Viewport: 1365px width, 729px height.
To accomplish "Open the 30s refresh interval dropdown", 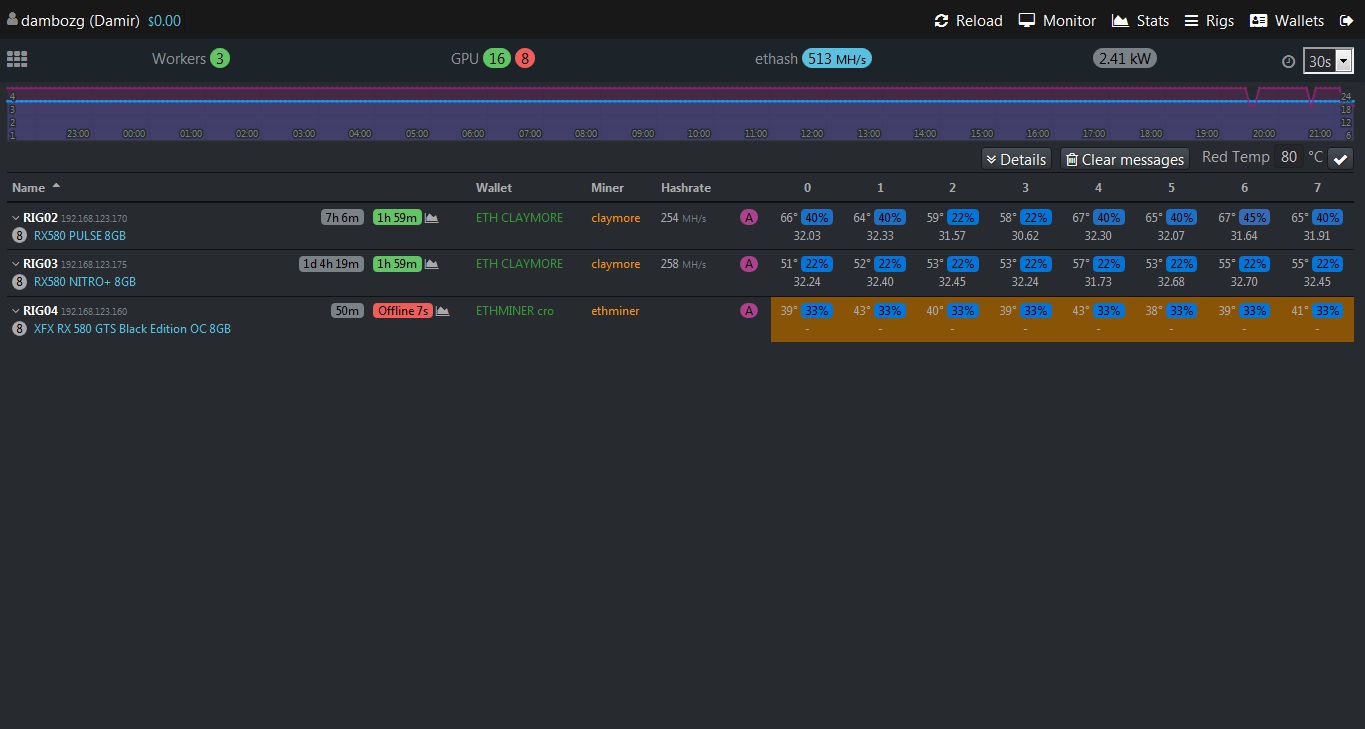I will point(1327,61).
